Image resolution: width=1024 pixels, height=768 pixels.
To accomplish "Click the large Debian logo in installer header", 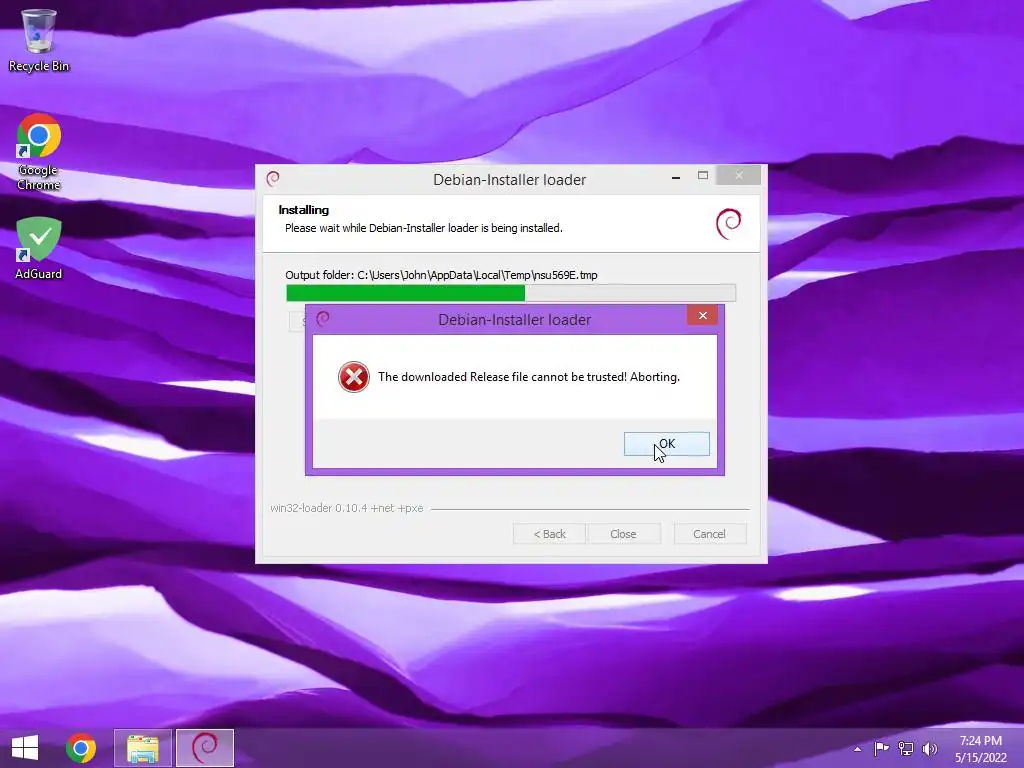I will click(729, 223).
